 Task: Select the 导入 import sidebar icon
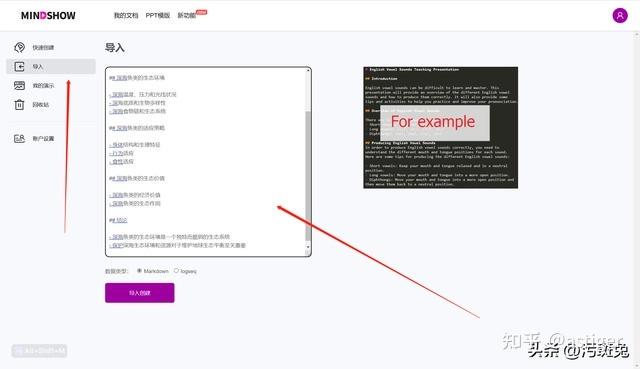(19, 67)
